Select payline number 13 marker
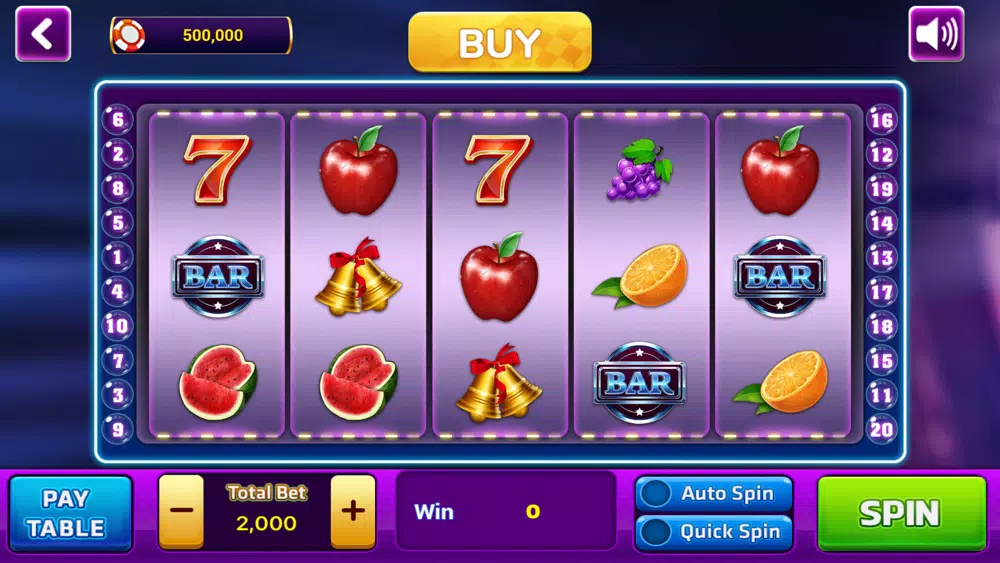1000x563 pixels. click(881, 257)
